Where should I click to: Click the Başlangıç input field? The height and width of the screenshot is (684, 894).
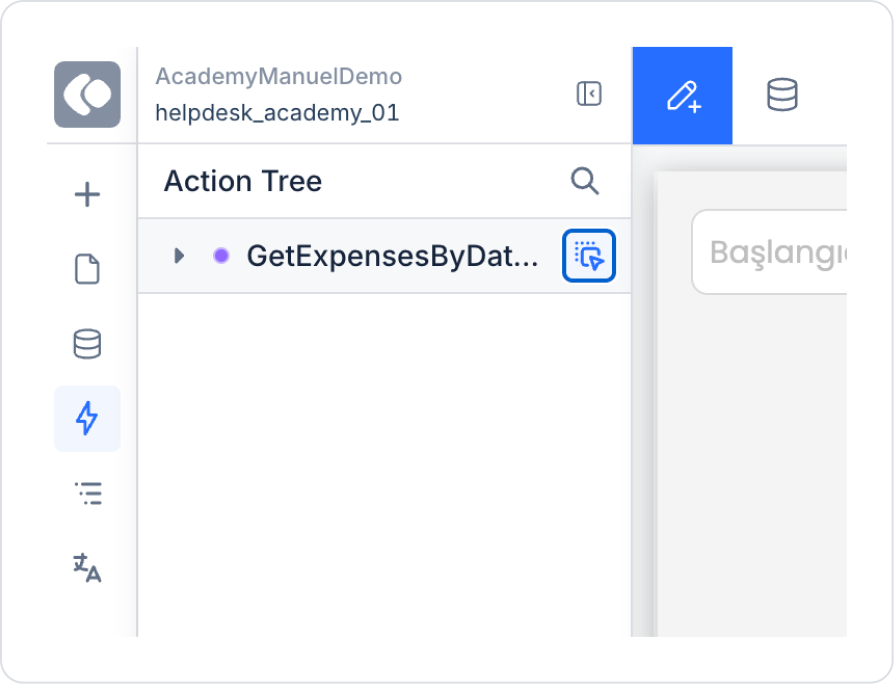[x=769, y=252]
